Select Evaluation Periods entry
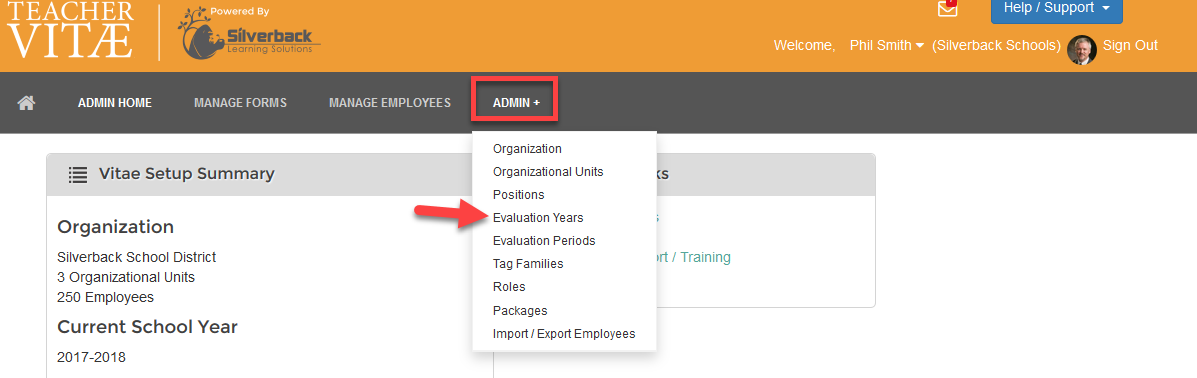Image resolution: width=1197 pixels, height=378 pixels. click(x=544, y=241)
